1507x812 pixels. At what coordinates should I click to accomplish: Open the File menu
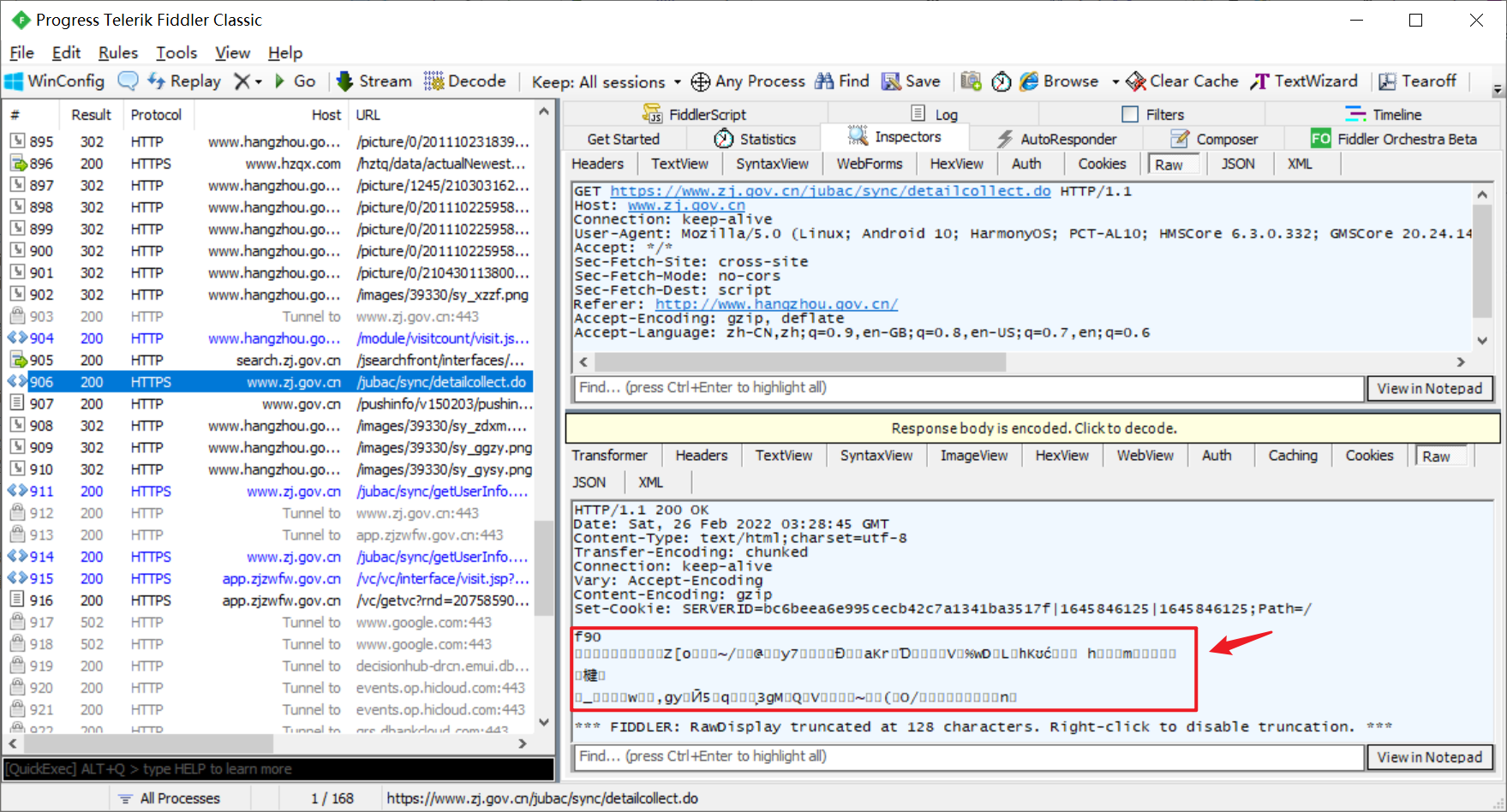(x=21, y=53)
